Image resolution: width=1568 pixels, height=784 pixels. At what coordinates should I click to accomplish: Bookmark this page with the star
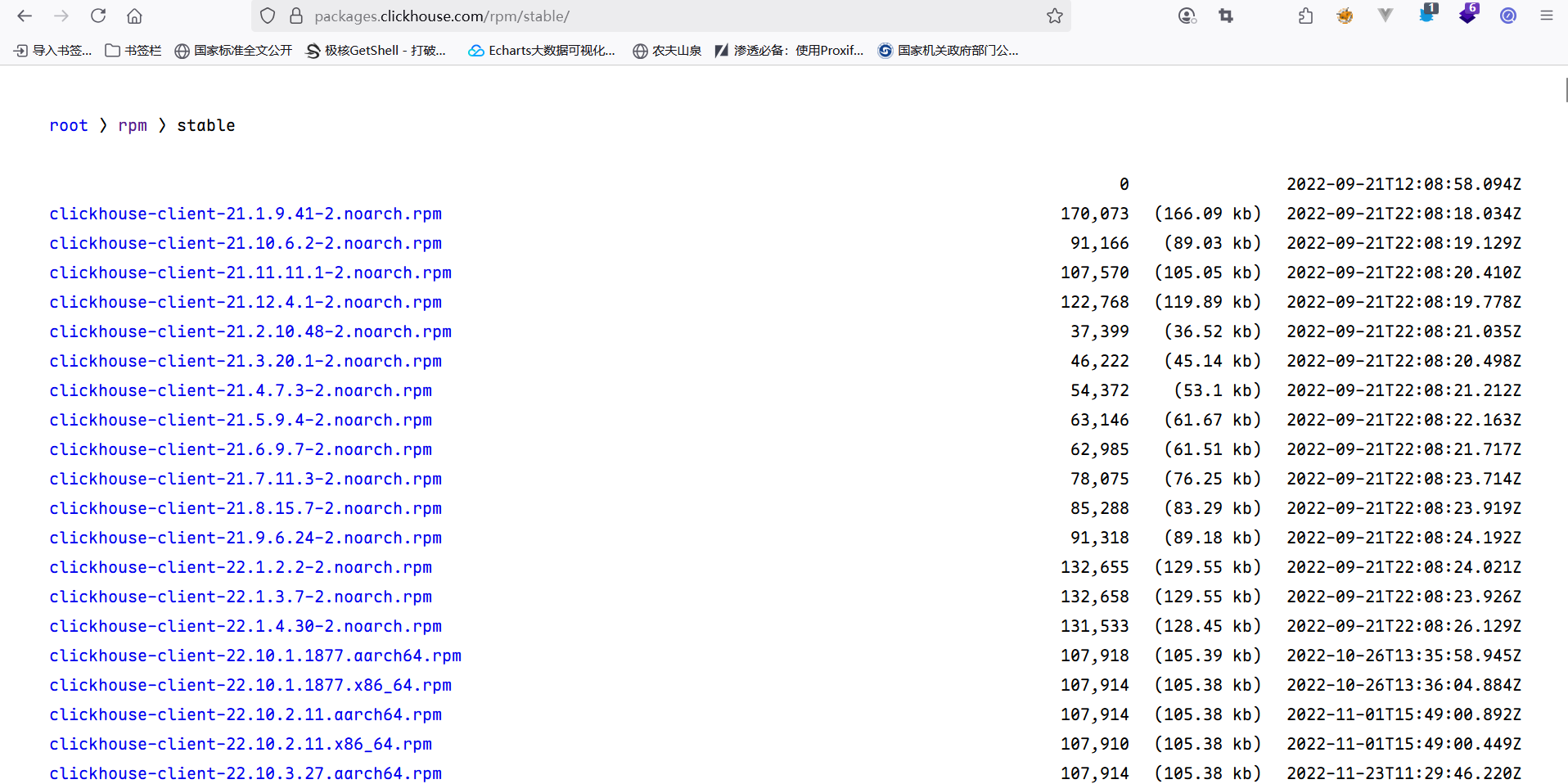(1055, 16)
